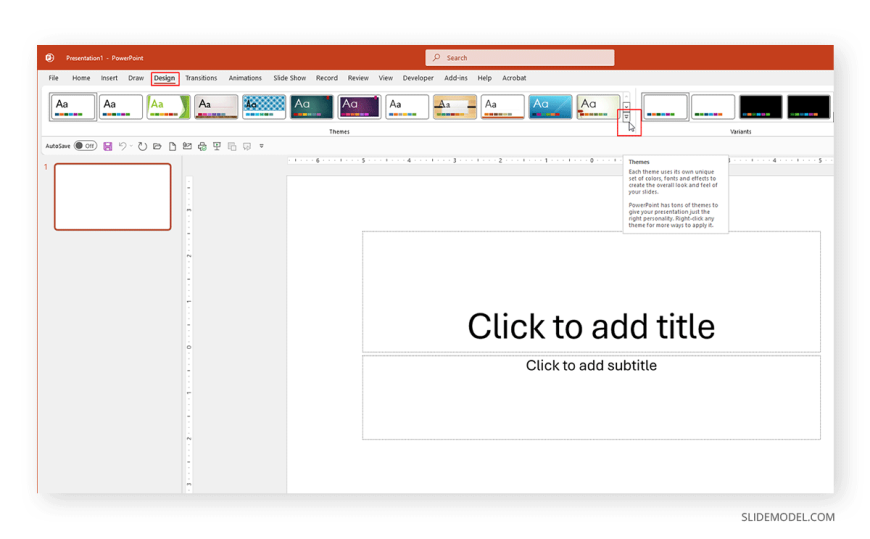
Task: Click the Email envelope icon
Action: tap(187, 146)
